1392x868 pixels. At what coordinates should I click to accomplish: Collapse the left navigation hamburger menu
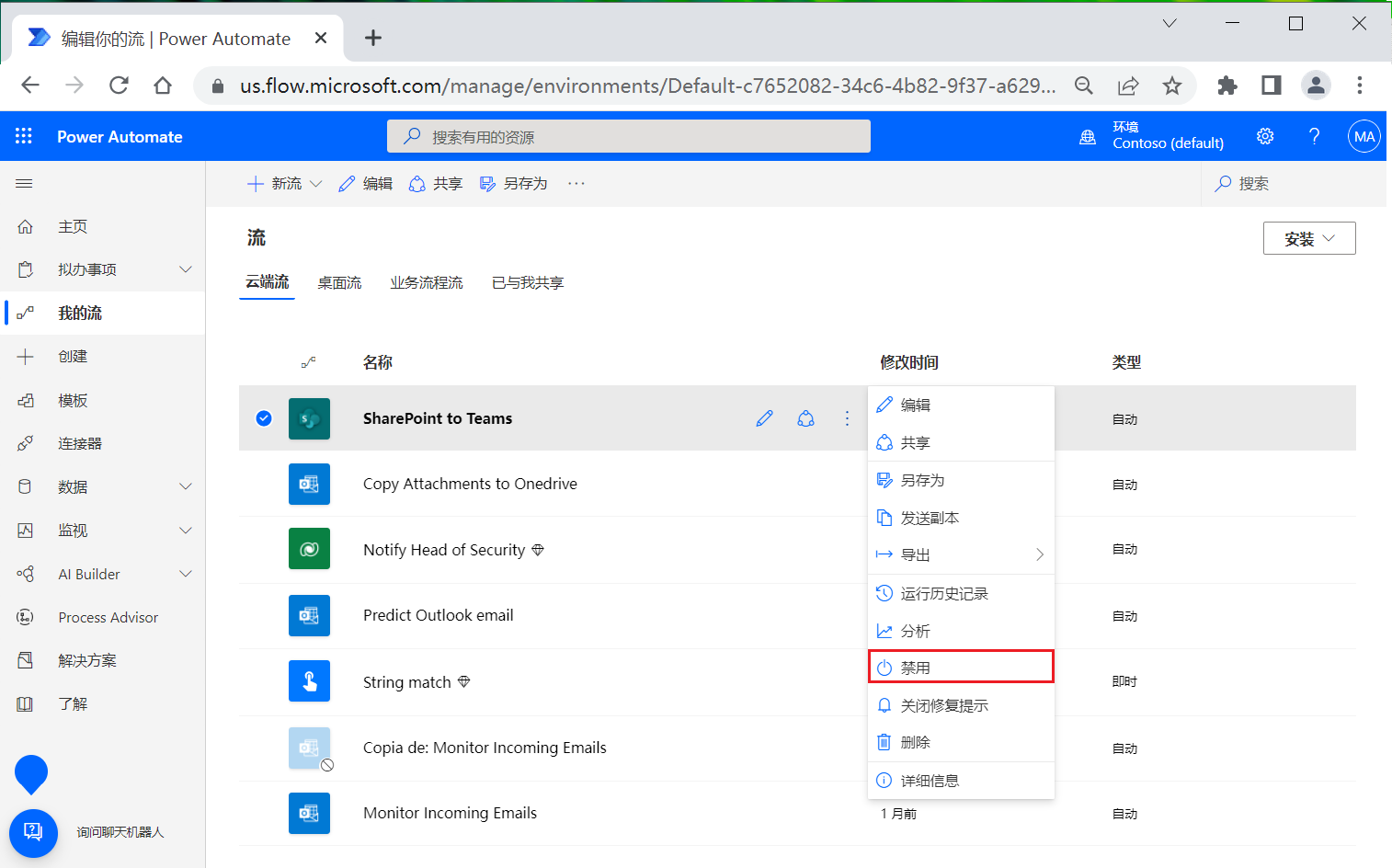24,183
